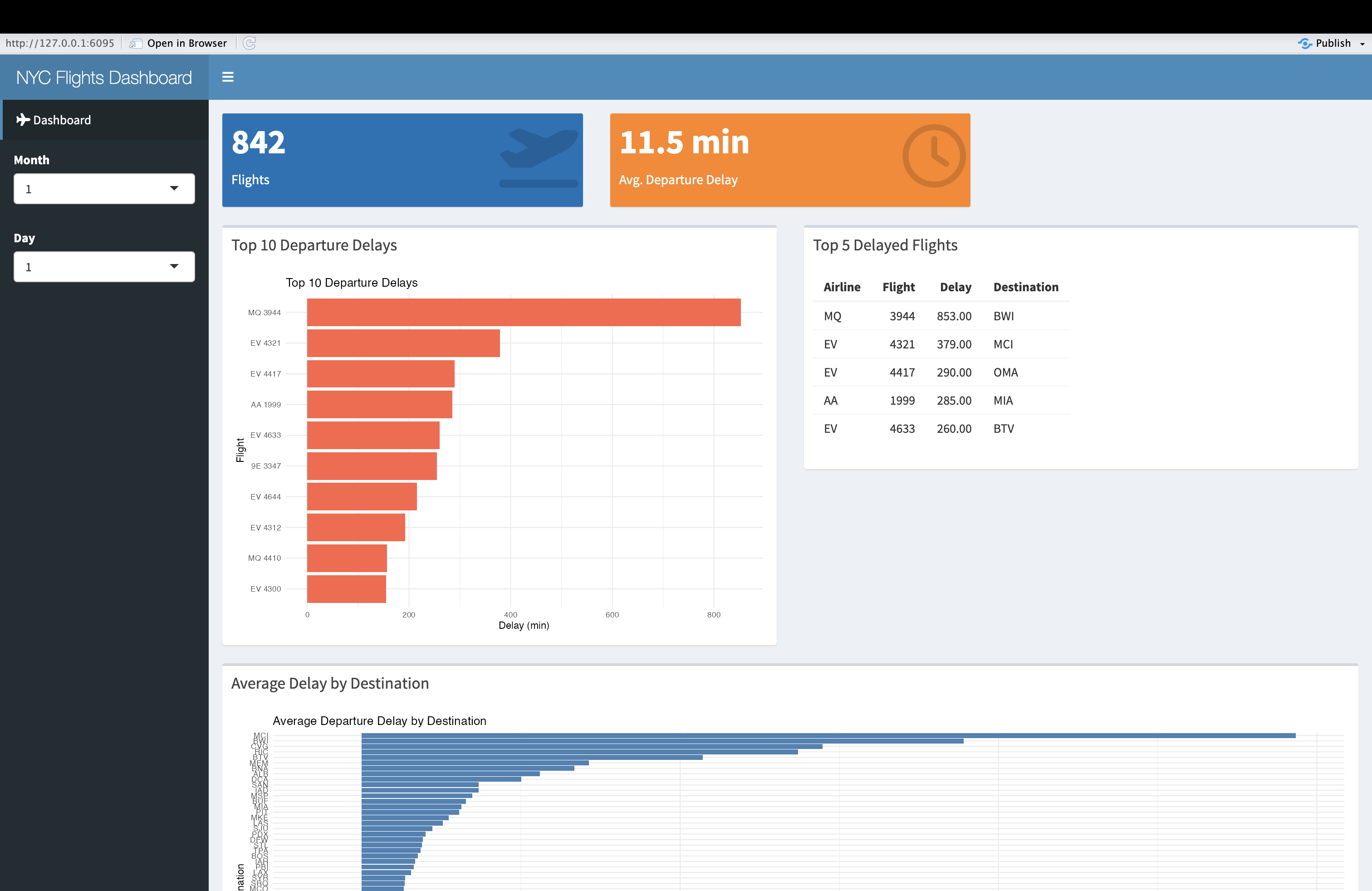Click the Day label in sidebar
The height and width of the screenshot is (891, 1372).
[24, 238]
